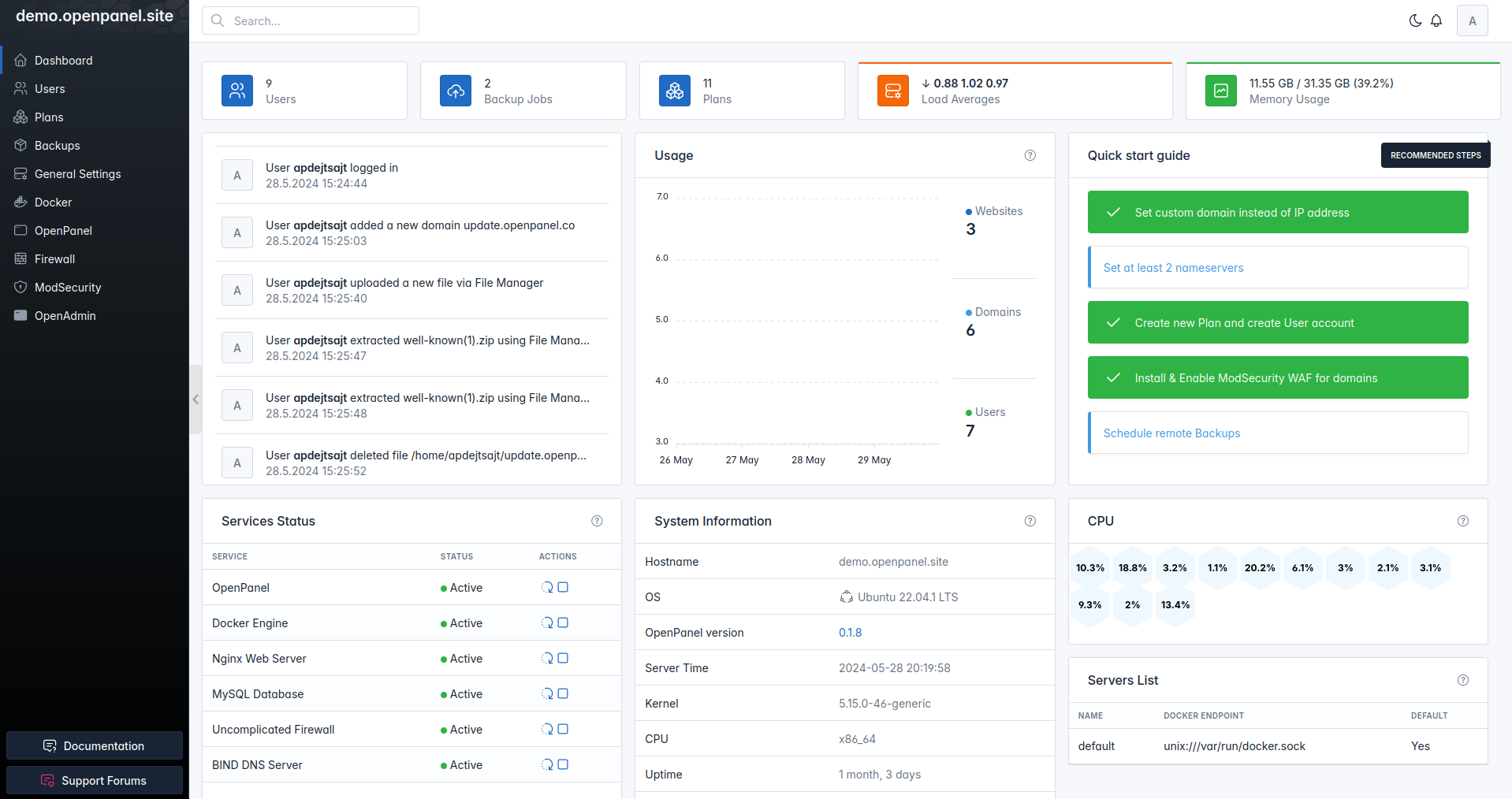
Task: Open help for the Usage panel
Action: (x=1030, y=155)
